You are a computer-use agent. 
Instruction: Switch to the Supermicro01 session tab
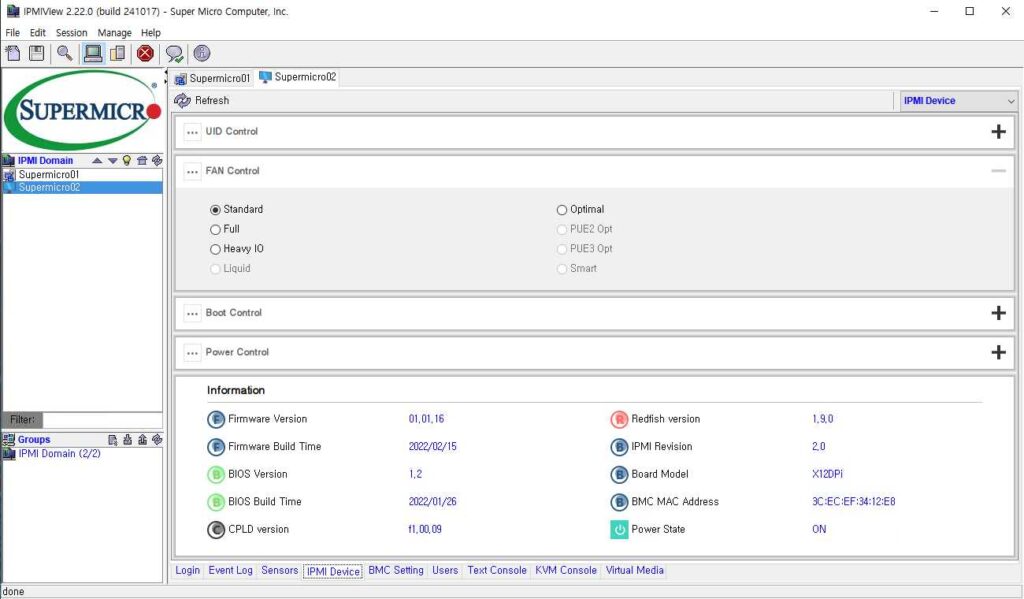[x=212, y=78]
